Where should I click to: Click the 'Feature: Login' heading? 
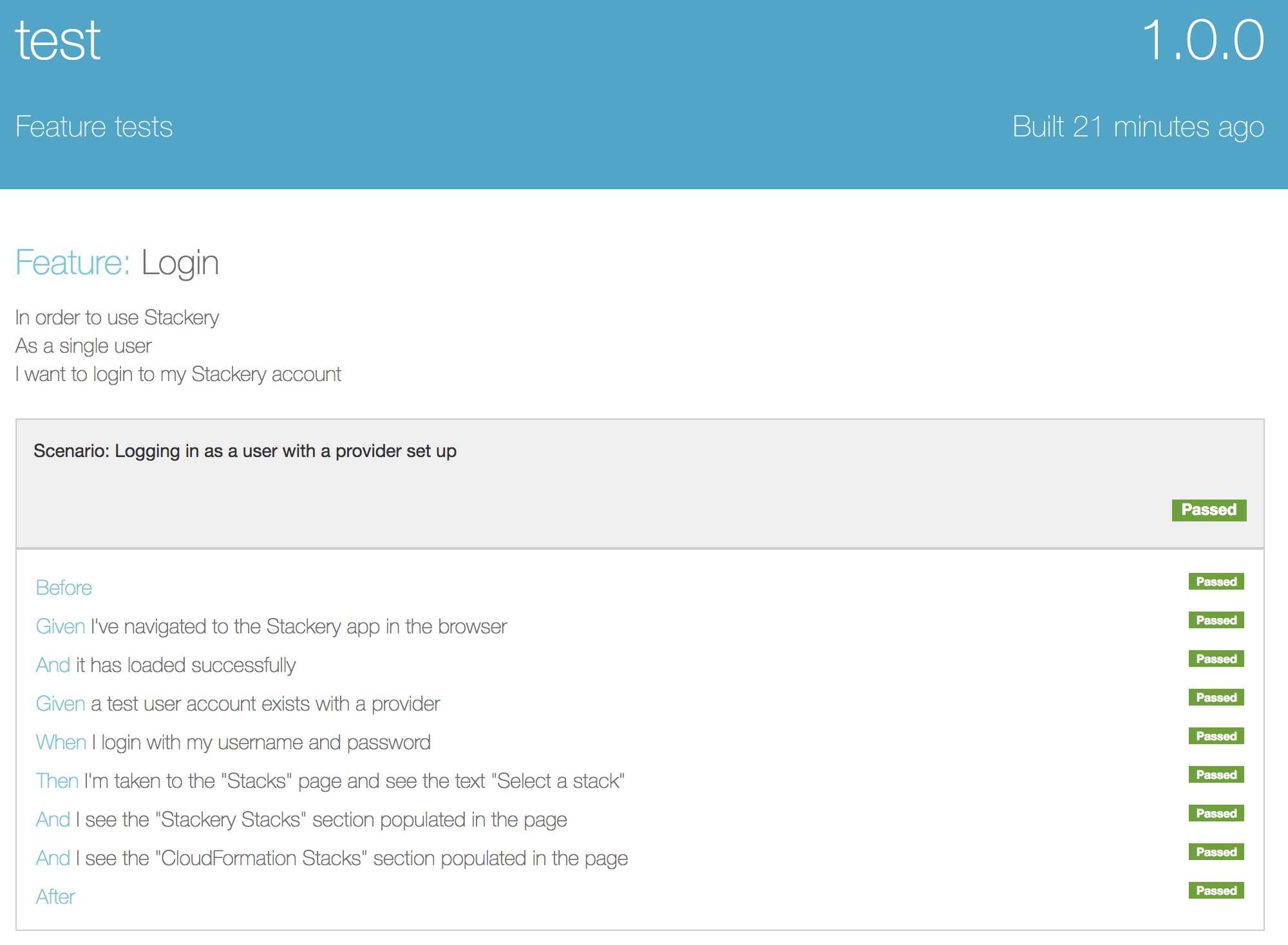117,263
